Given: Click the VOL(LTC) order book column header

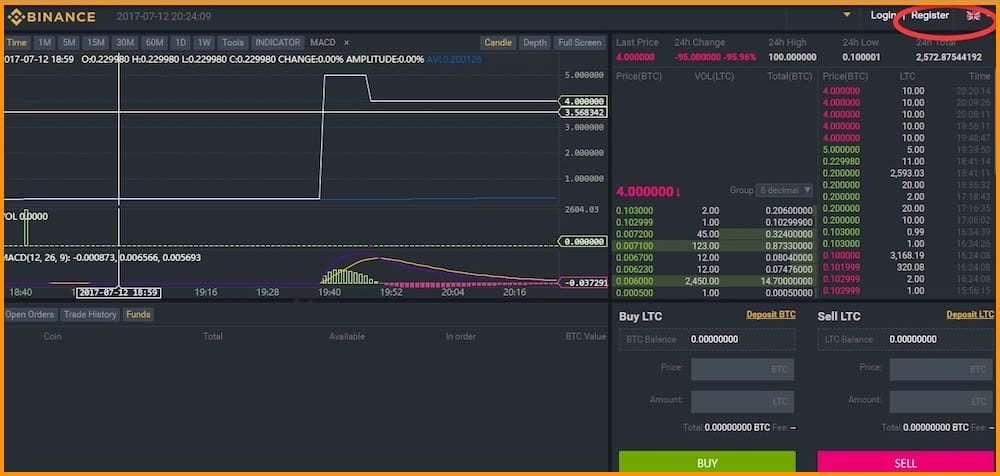Looking at the screenshot, I should [714, 77].
